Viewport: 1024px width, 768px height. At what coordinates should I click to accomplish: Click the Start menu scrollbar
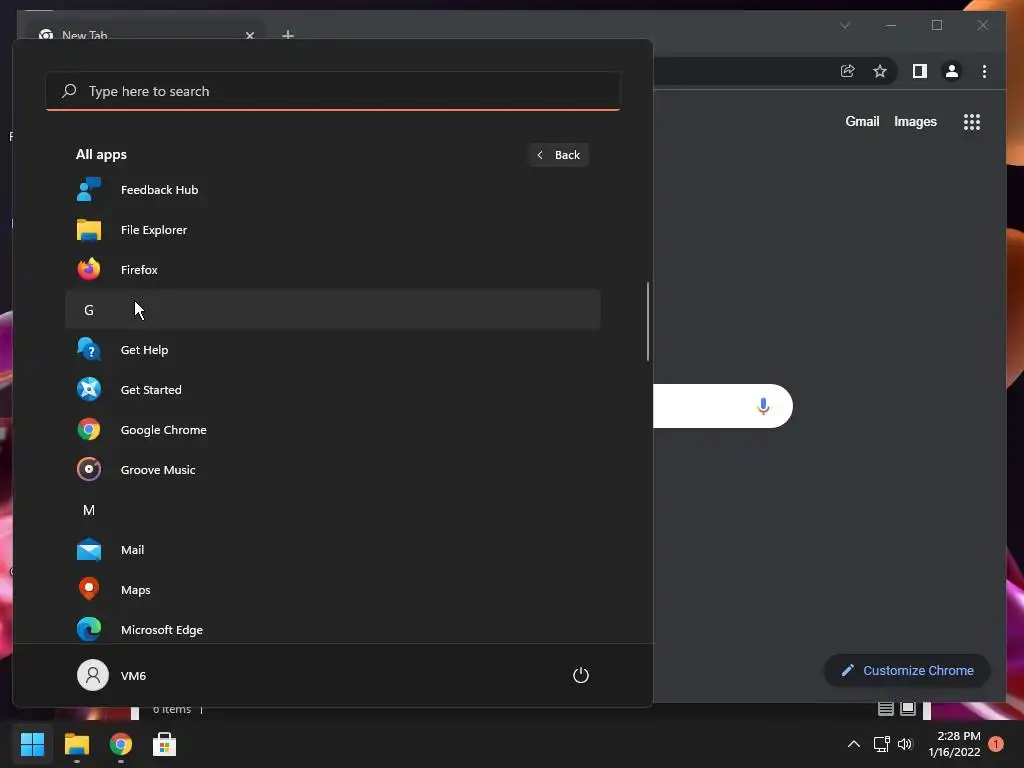648,321
